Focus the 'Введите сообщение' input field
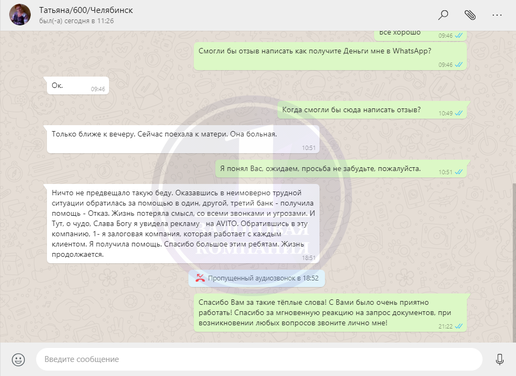516x376 pixels. coord(259,359)
